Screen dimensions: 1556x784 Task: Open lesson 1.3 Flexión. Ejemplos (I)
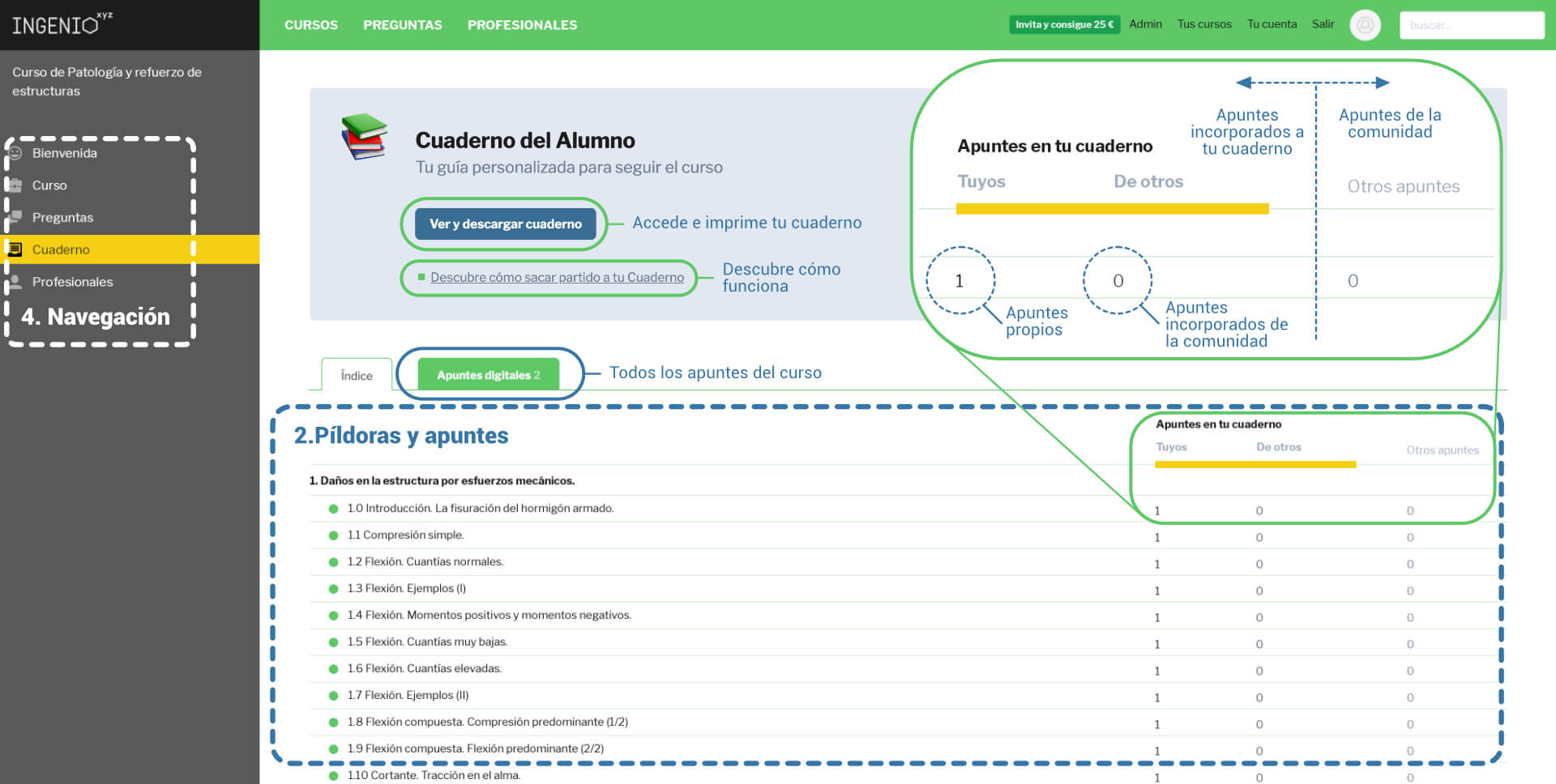pyautogui.click(x=407, y=589)
